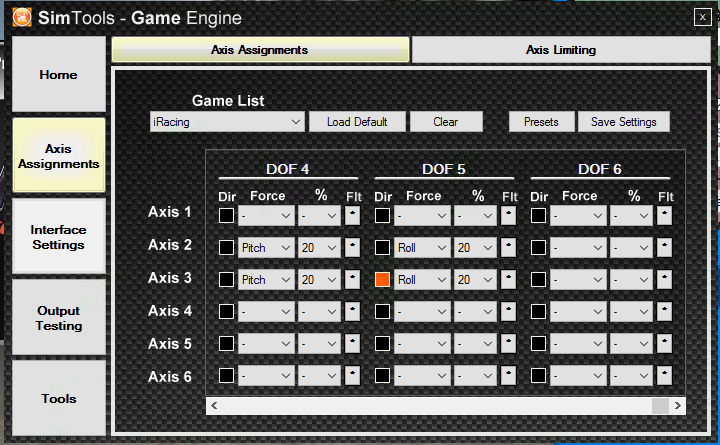The width and height of the screenshot is (720, 445).
Task: Open Flt filter for Axis 1 DOF 4
Action: pyautogui.click(x=352, y=215)
